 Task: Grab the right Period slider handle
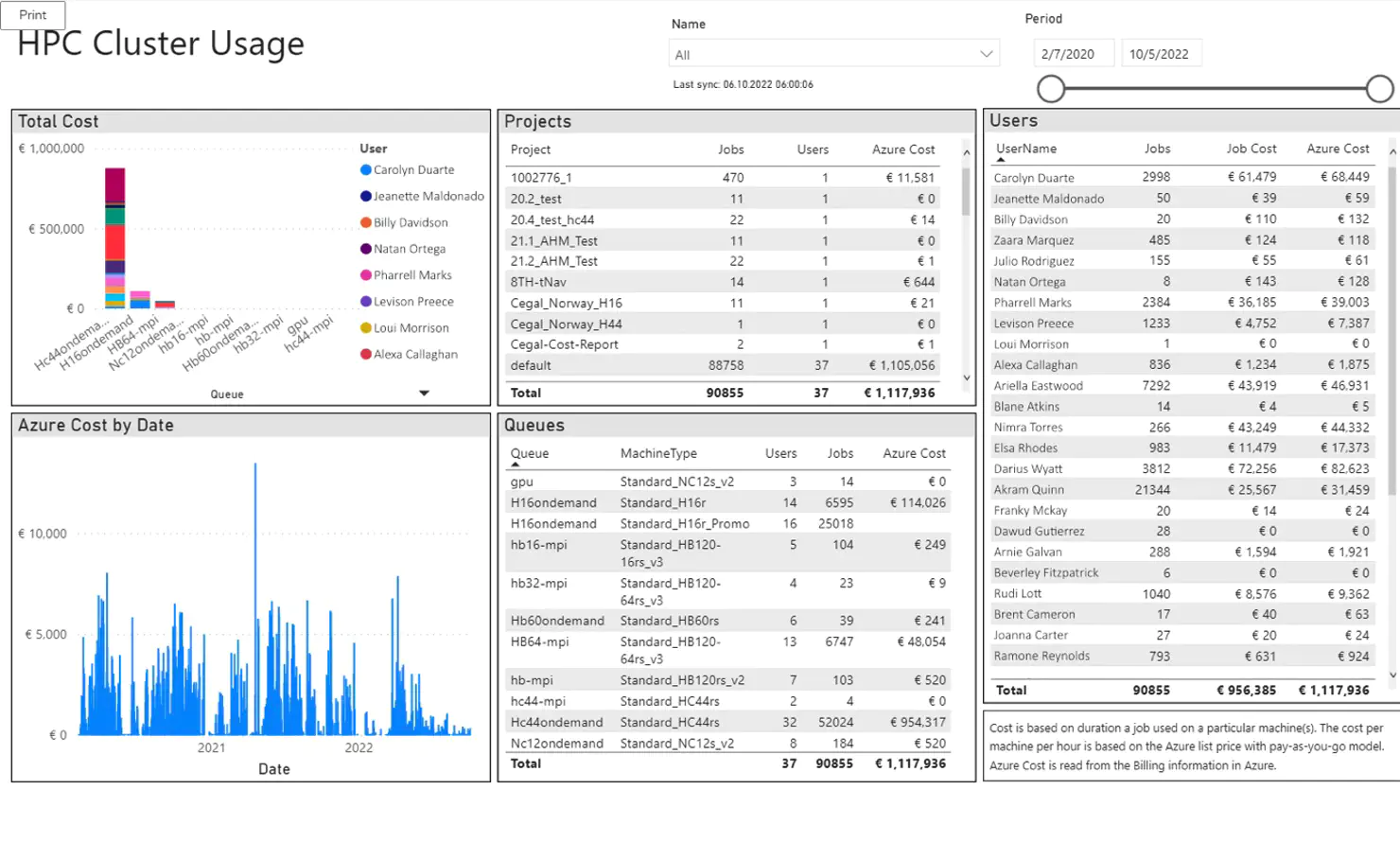(x=1379, y=89)
